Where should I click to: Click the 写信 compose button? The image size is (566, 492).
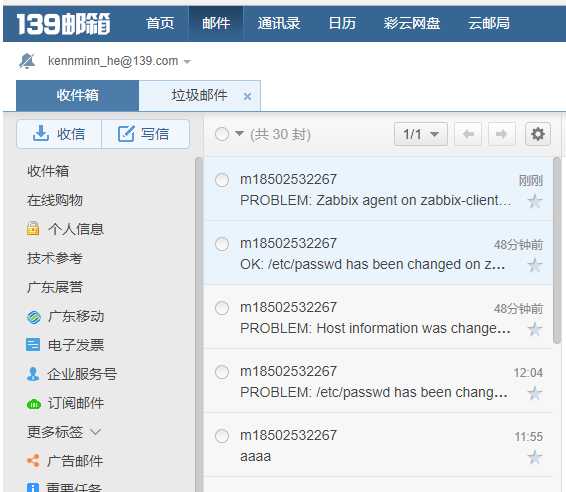145,134
